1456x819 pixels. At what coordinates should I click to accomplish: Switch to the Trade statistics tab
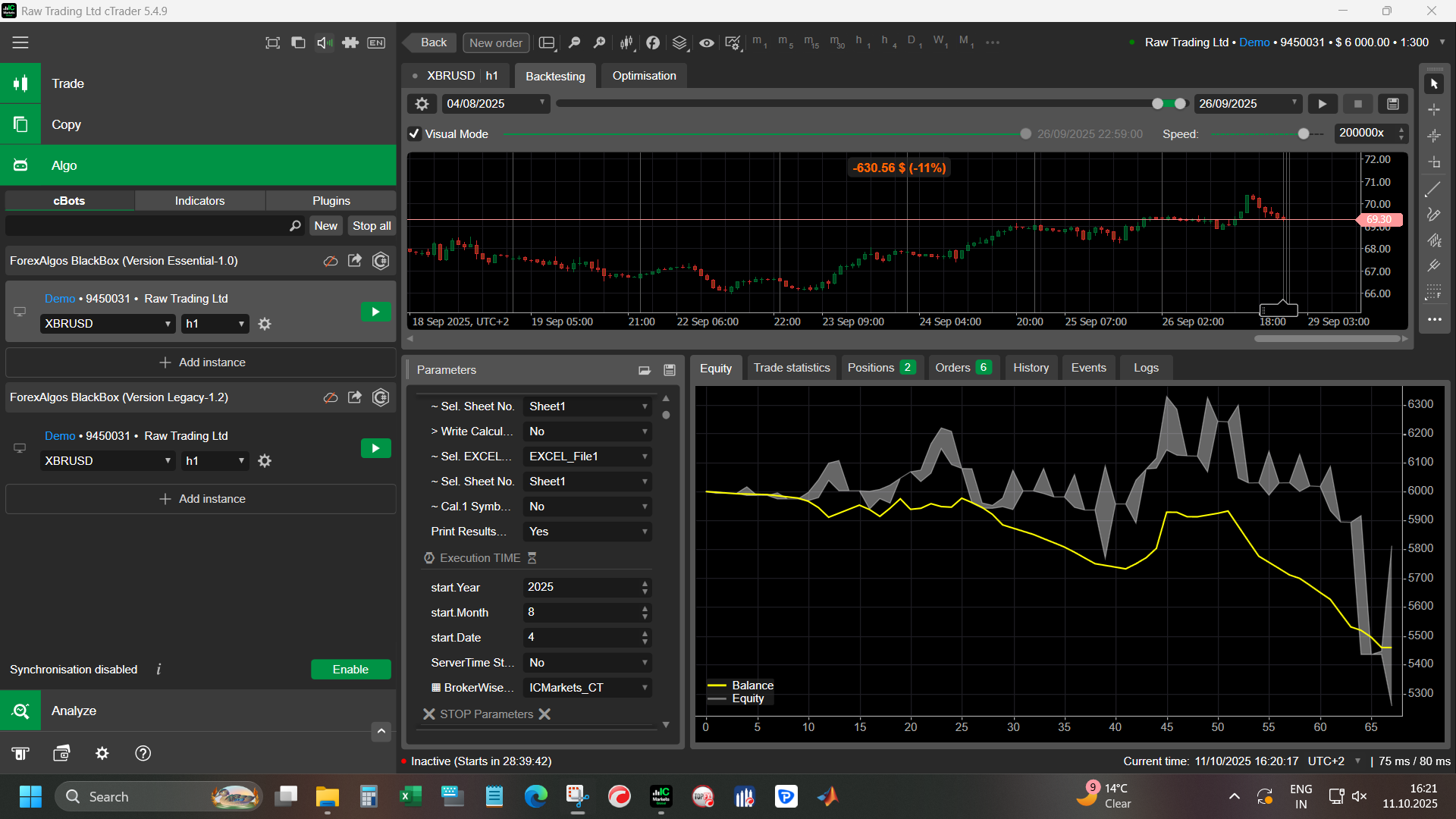[x=792, y=368]
